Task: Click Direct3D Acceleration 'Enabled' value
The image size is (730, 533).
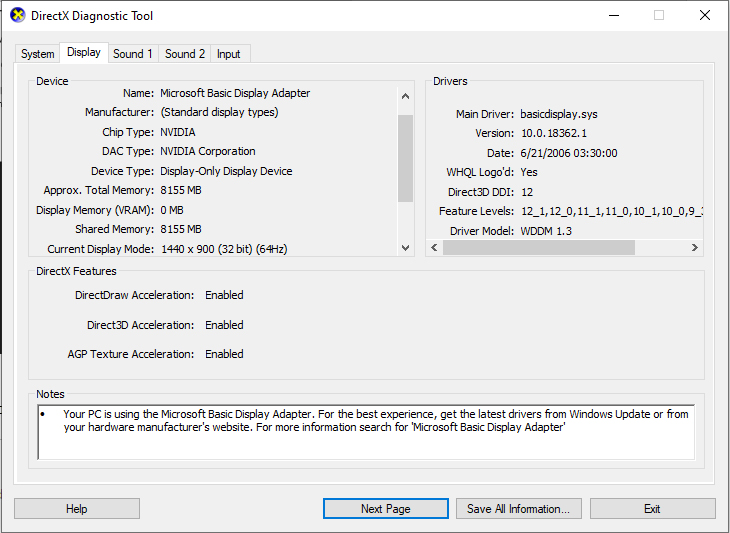Action: (224, 325)
